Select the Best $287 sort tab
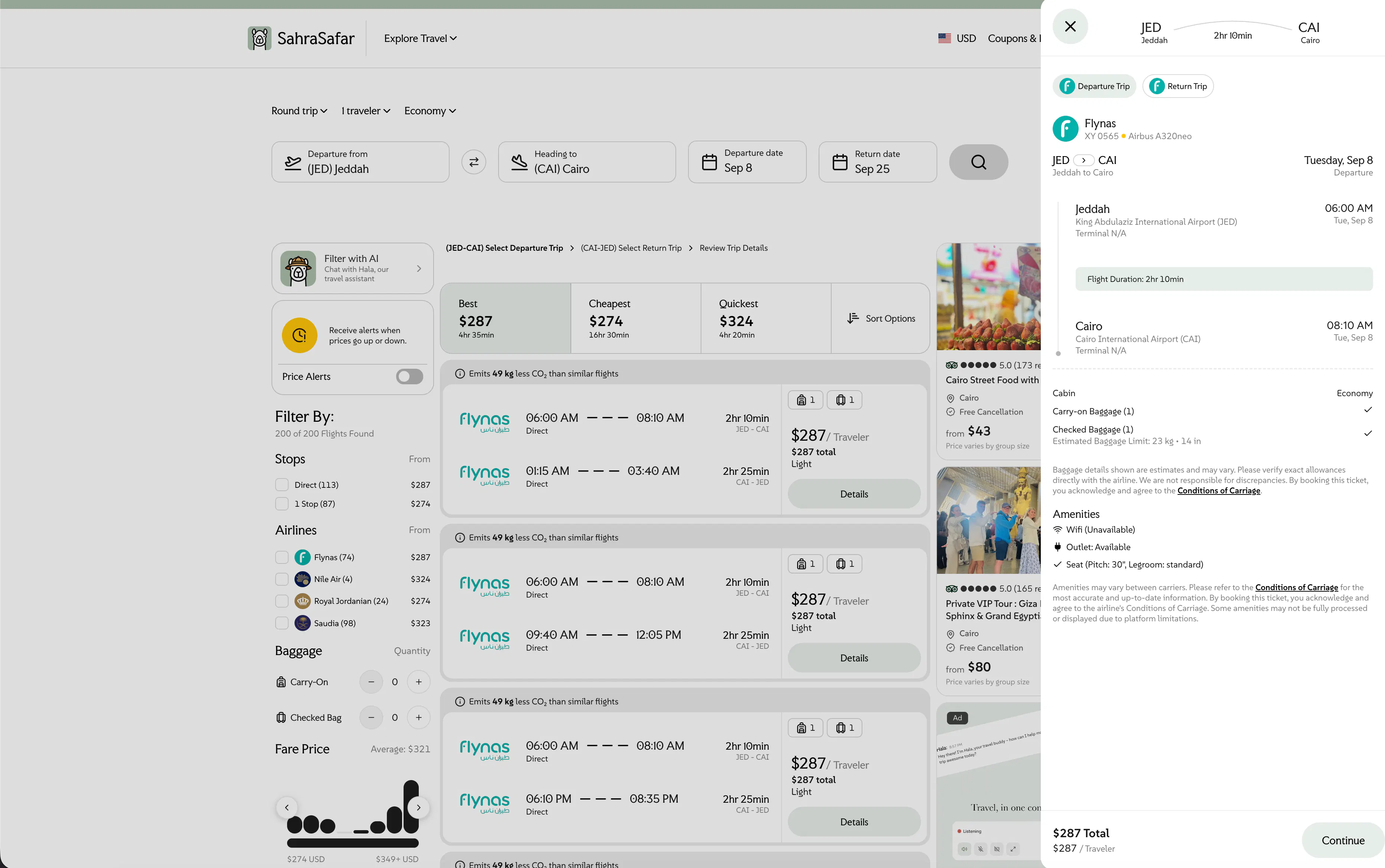 tap(506, 318)
